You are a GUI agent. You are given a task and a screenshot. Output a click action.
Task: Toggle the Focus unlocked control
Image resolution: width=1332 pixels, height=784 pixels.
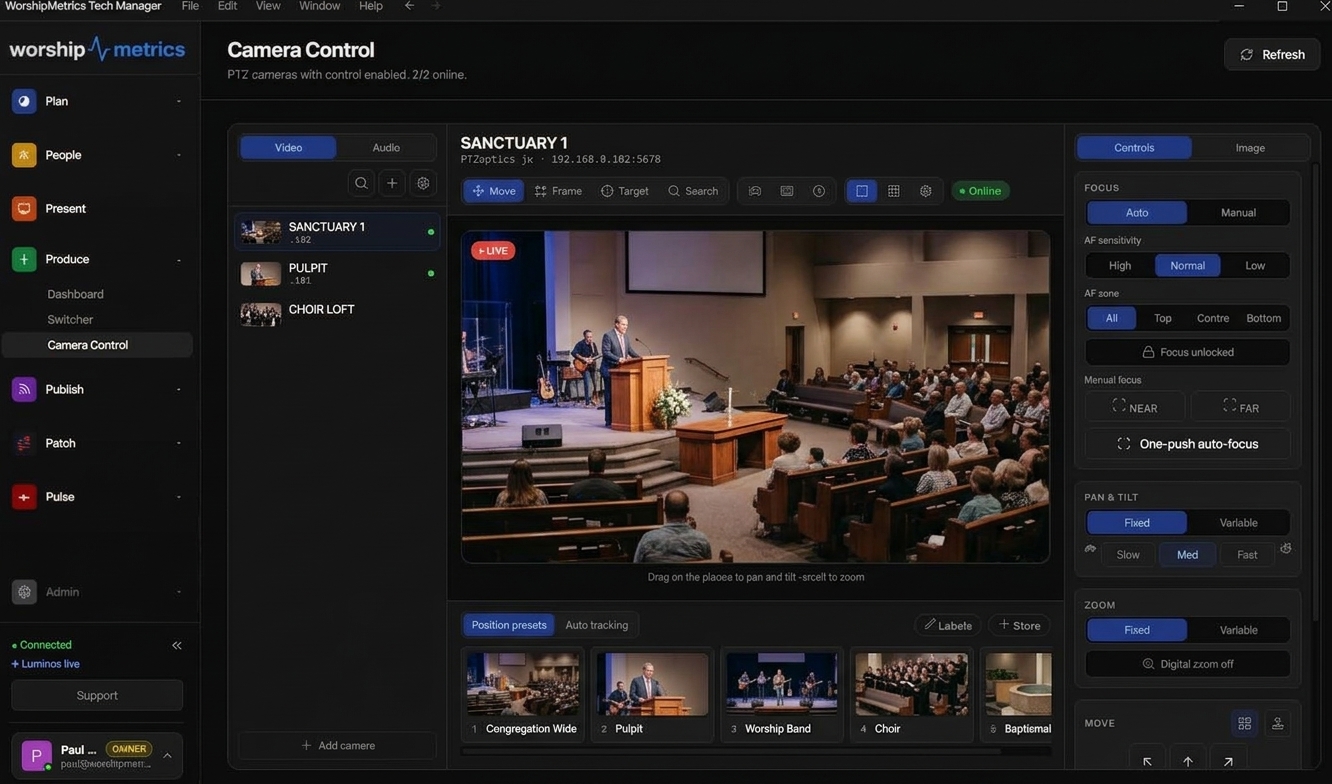coord(1187,352)
